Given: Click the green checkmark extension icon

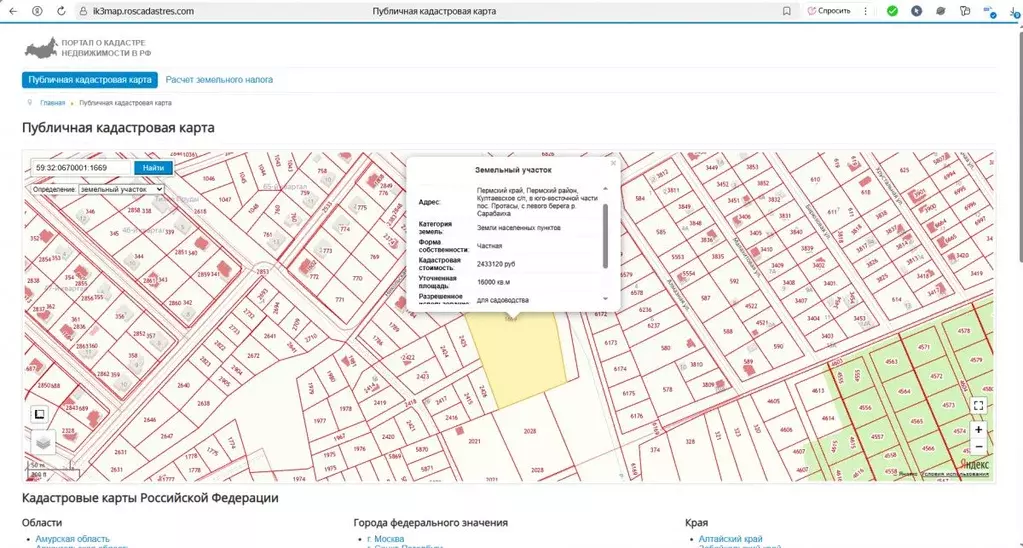Looking at the screenshot, I should tap(892, 11).
